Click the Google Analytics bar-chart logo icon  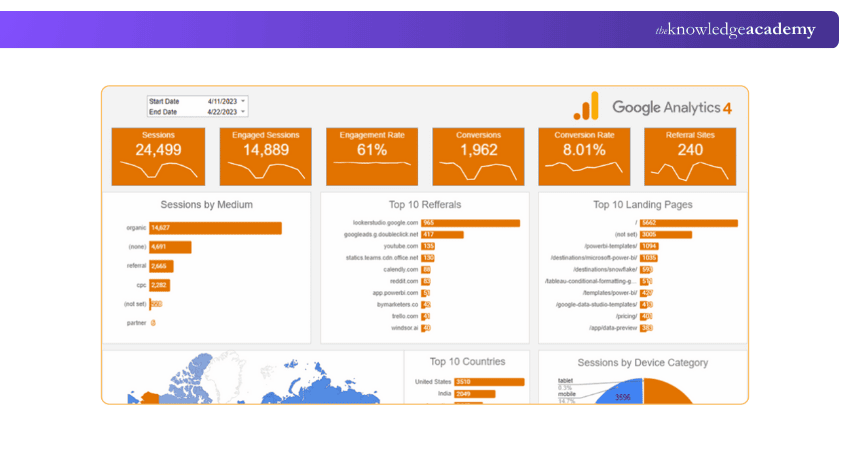point(586,106)
